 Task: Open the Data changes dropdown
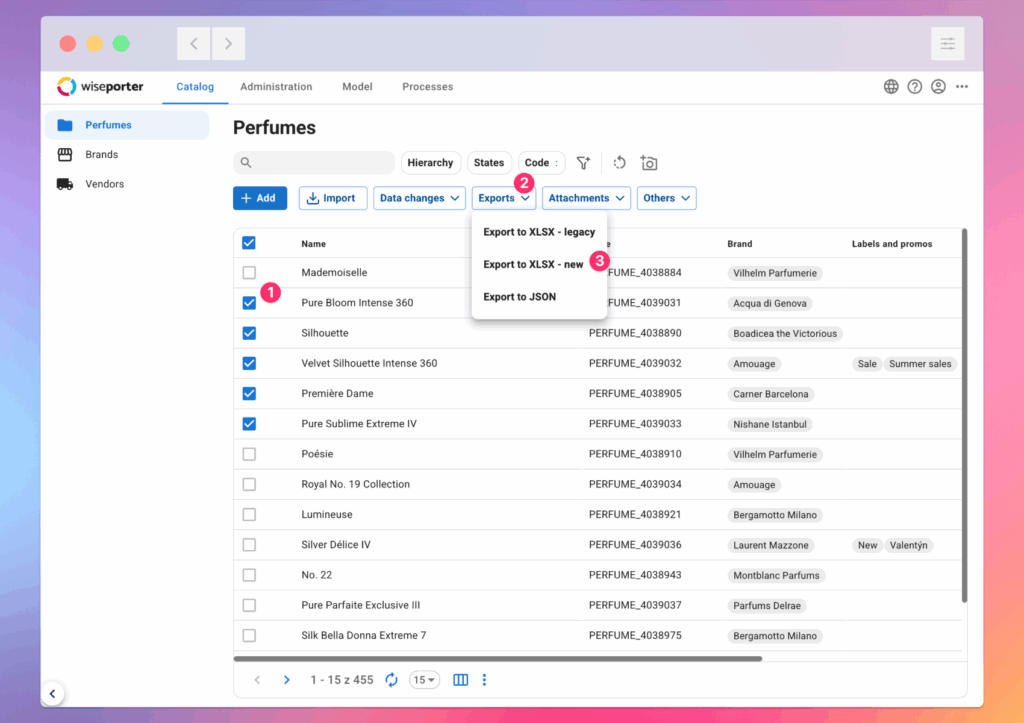tap(419, 198)
